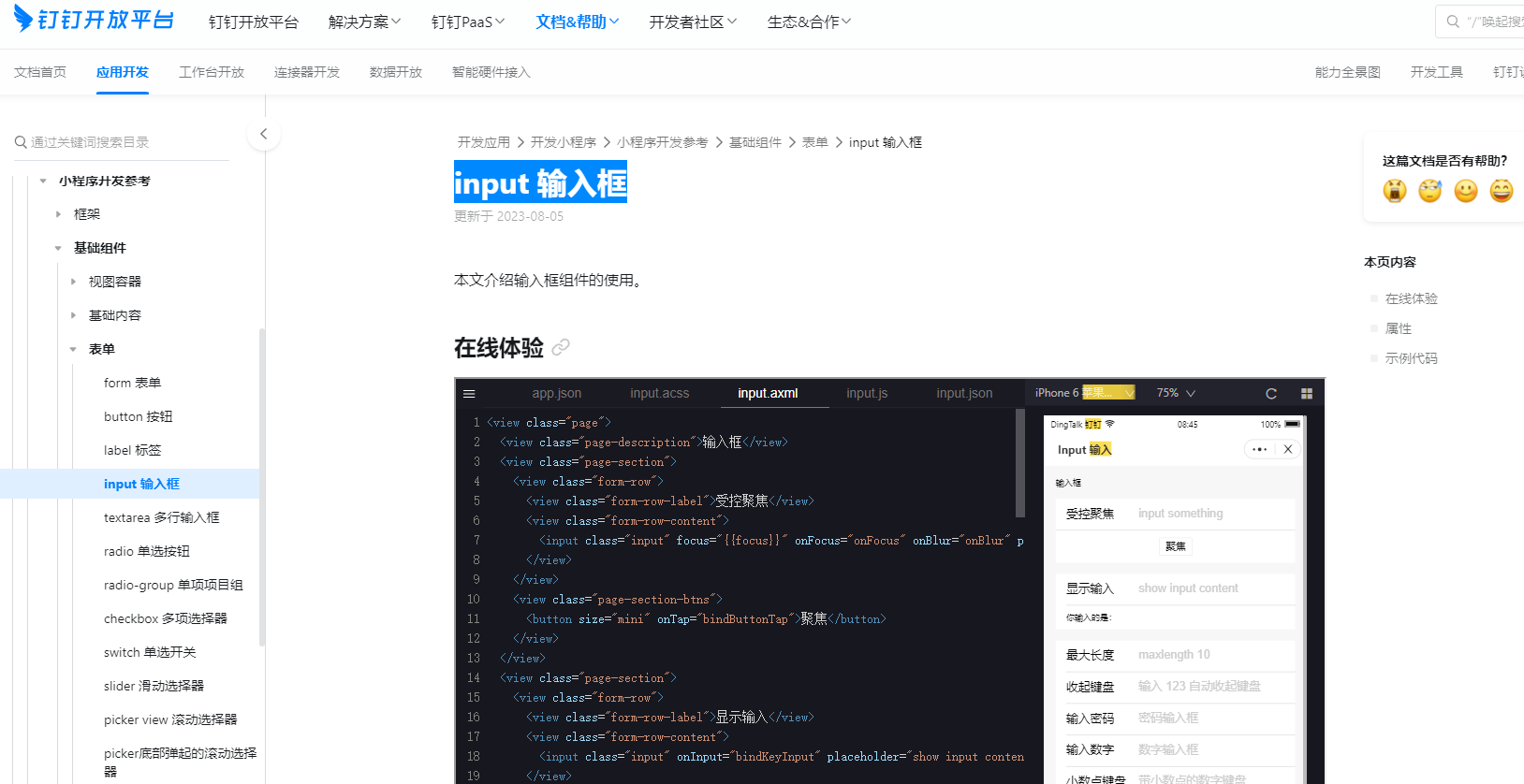Collapse the 基础组件 tree node

pos(58,248)
